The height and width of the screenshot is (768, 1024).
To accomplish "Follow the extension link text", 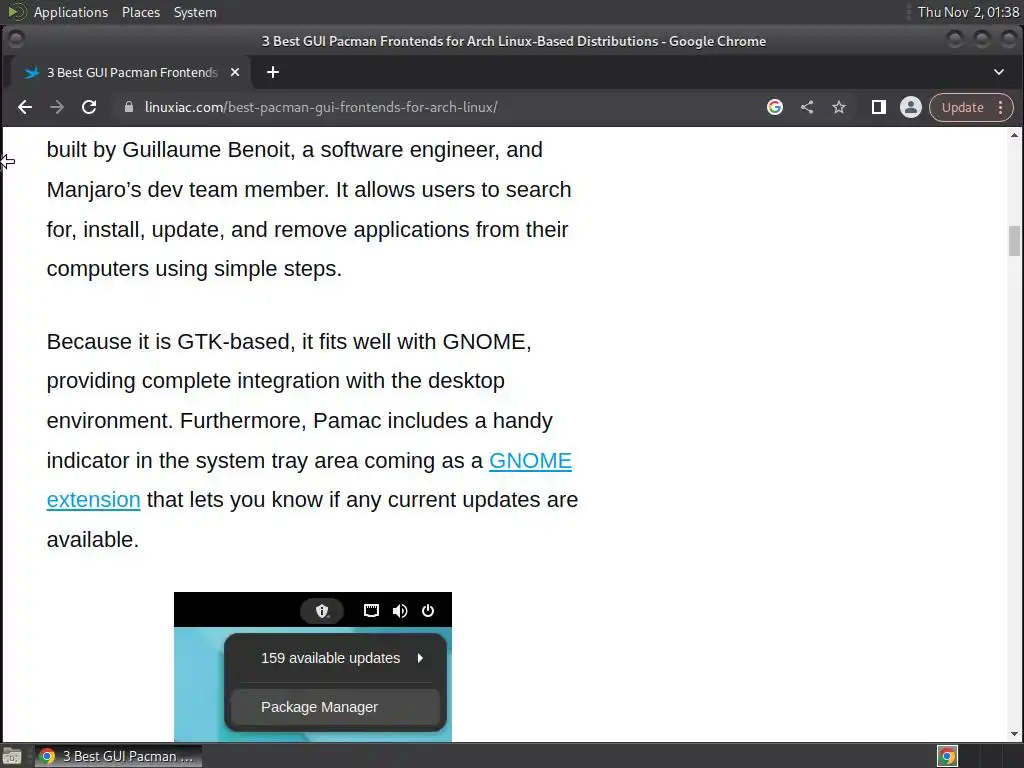I will [93, 500].
